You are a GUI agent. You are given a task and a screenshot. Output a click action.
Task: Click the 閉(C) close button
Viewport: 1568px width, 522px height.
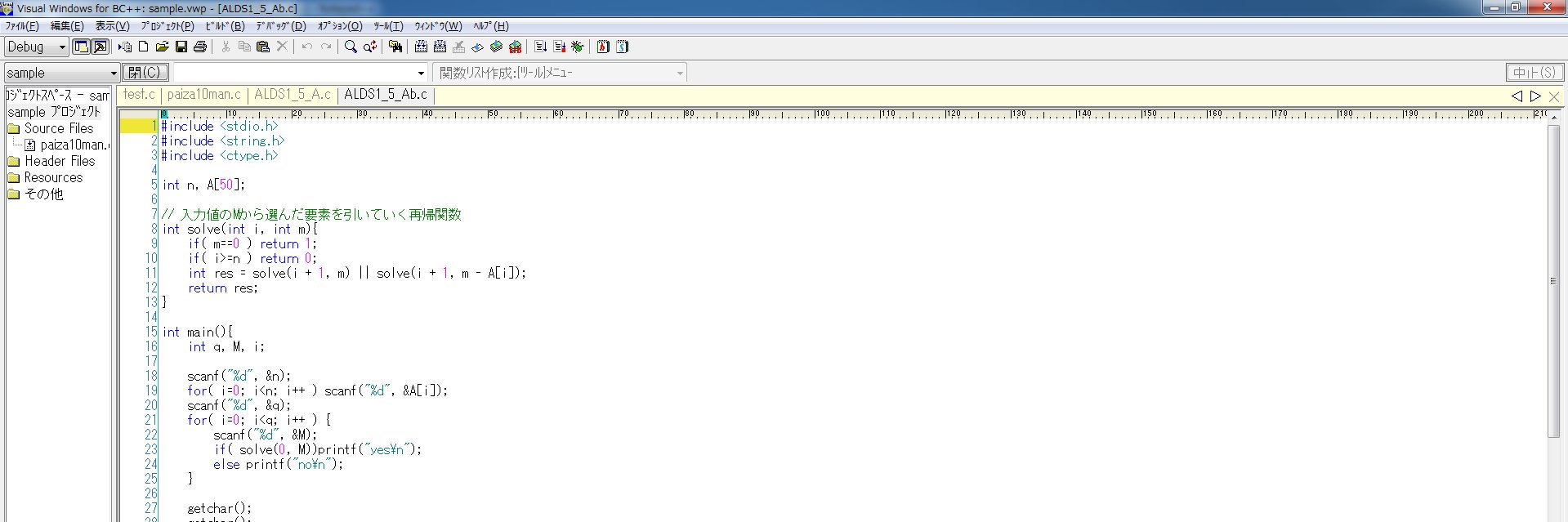coord(147,73)
